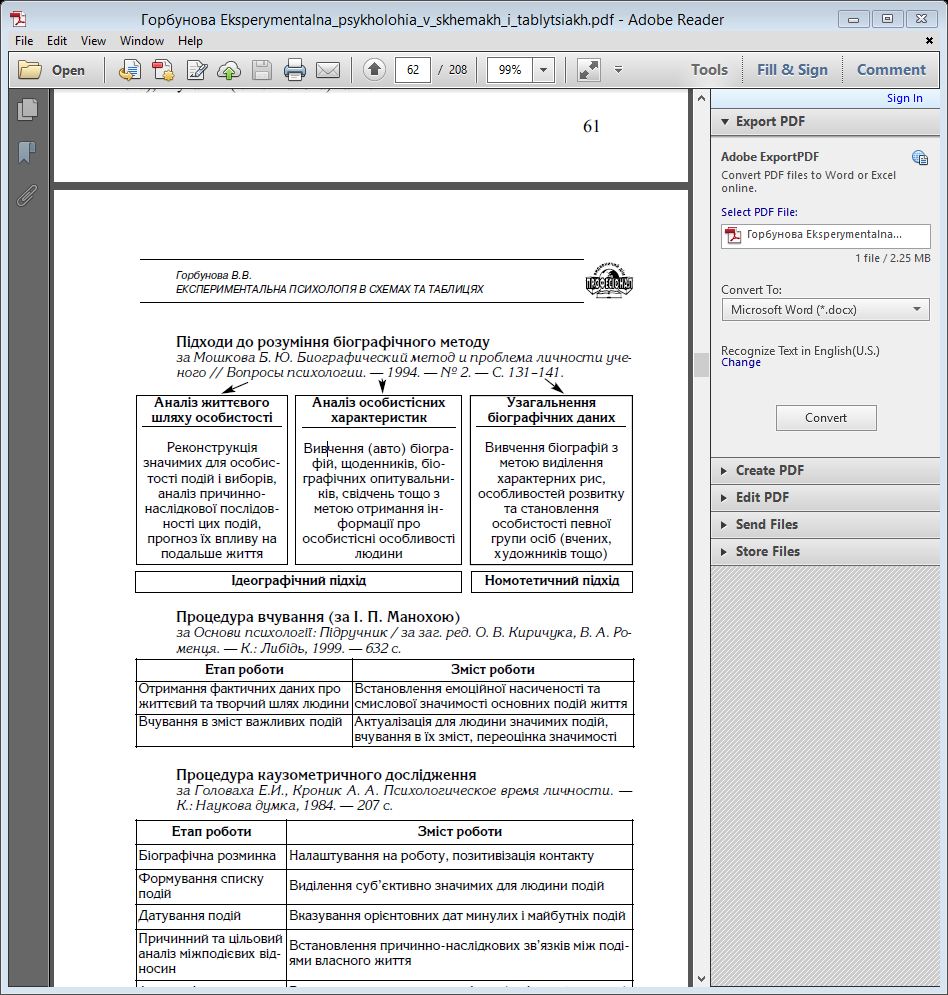Click the Sign In link
Viewport: 948px width, 995px height.
tap(904, 98)
